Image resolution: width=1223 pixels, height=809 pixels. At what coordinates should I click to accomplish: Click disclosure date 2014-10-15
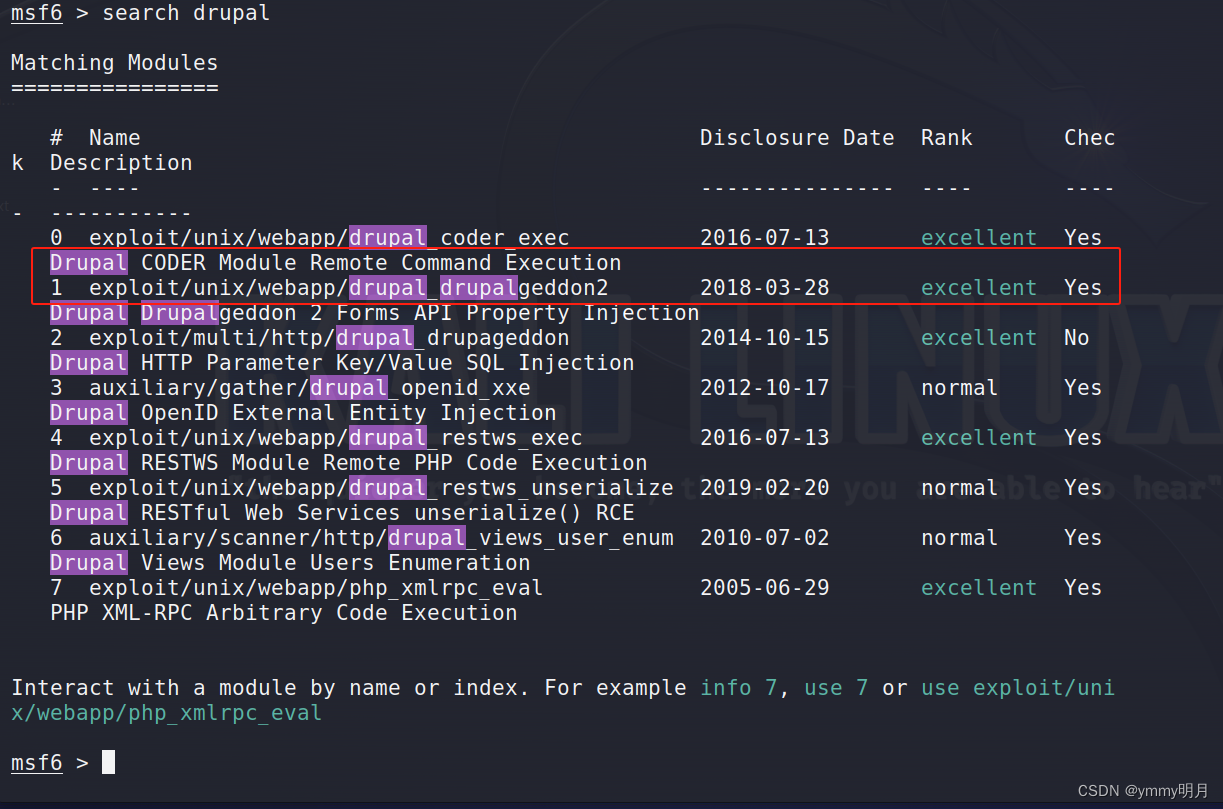tap(765, 338)
